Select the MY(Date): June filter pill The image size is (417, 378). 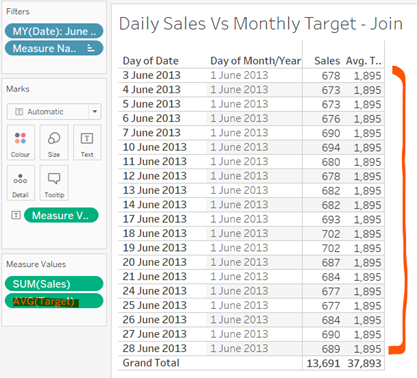pos(54,31)
